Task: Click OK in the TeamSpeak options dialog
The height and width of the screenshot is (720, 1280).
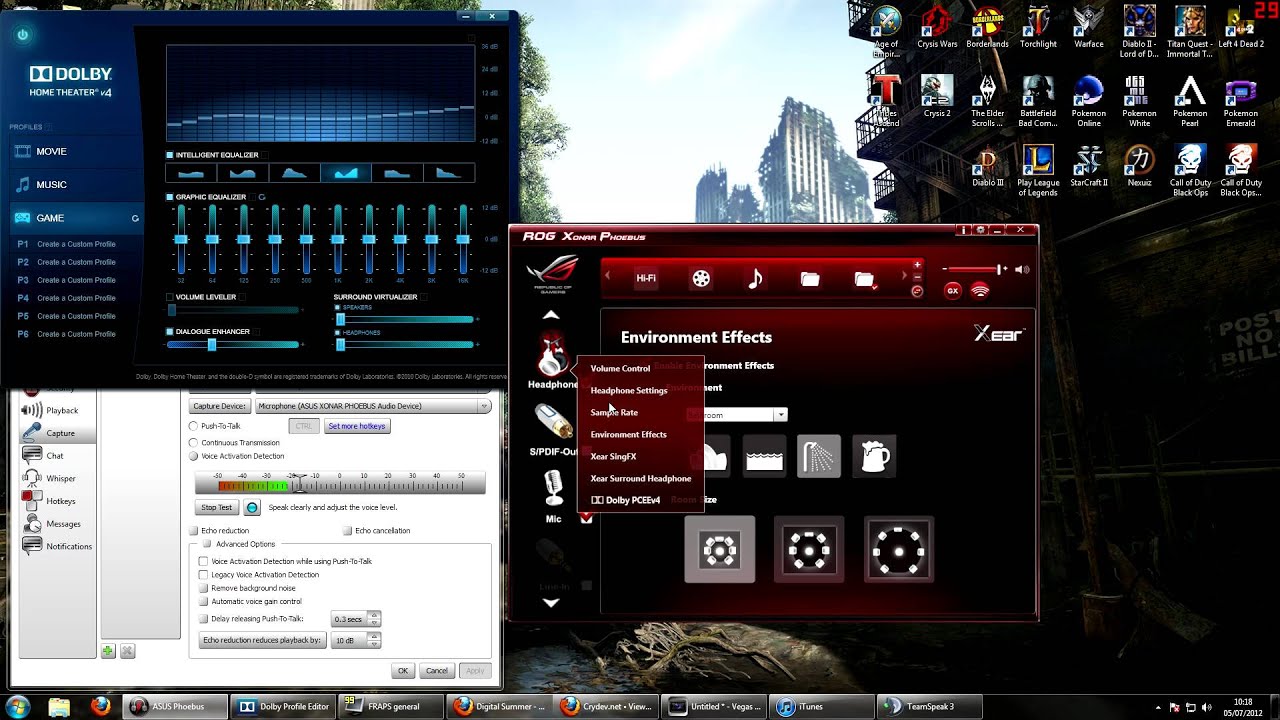Action: coord(403,671)
